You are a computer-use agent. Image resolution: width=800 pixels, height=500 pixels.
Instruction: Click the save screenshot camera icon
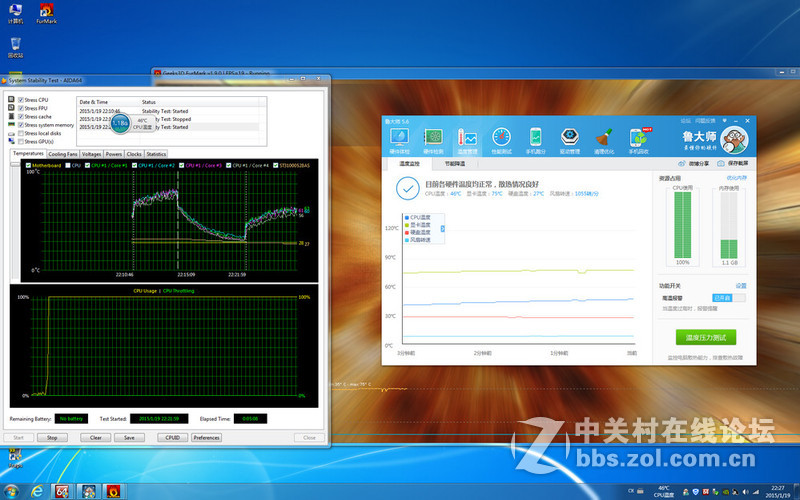[720, 163]
